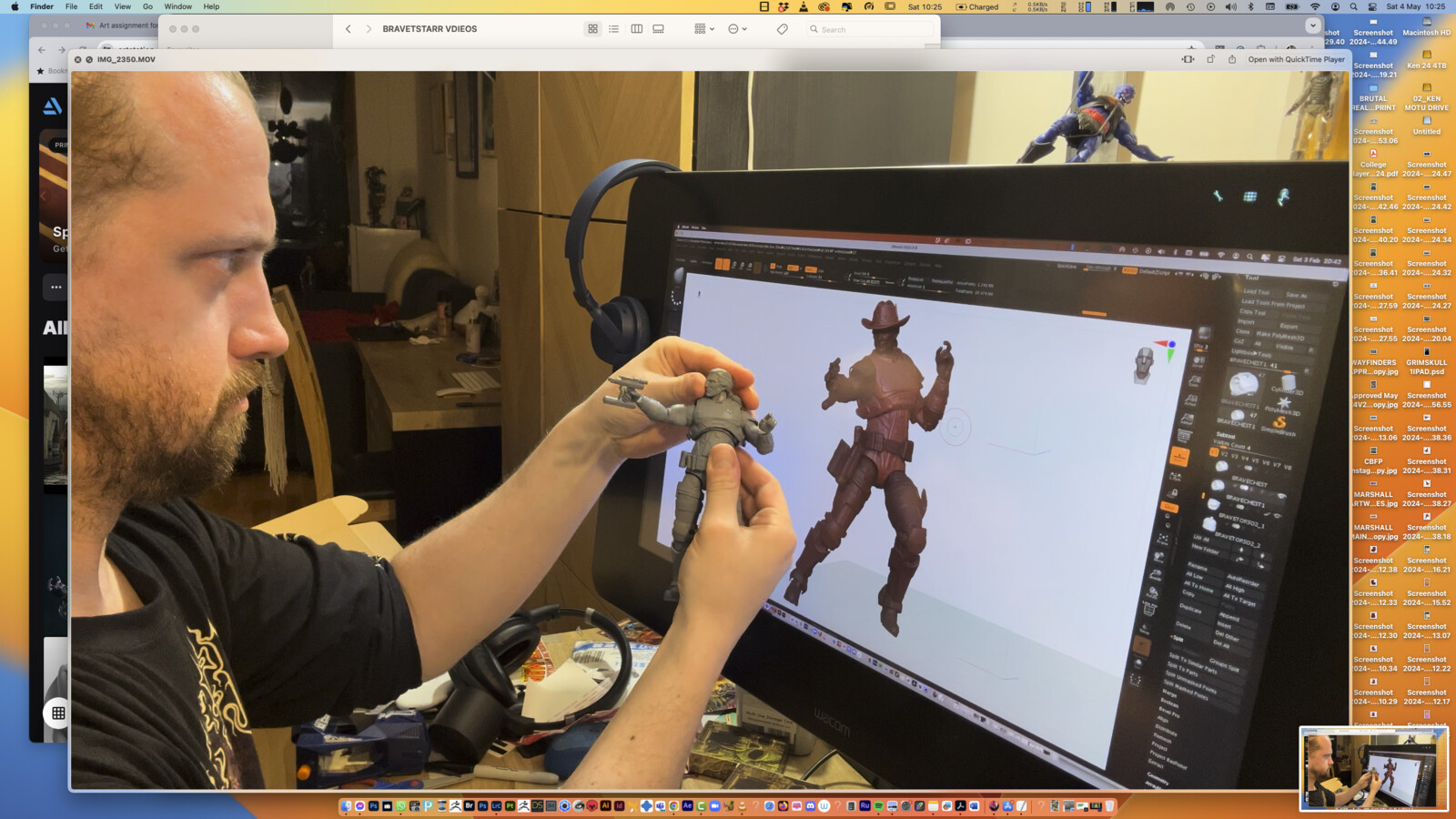Image resolution: width=1456 pixels, height=819 pixels.
Task: Open the Edit menu
Action: click(x=96, y=6)
